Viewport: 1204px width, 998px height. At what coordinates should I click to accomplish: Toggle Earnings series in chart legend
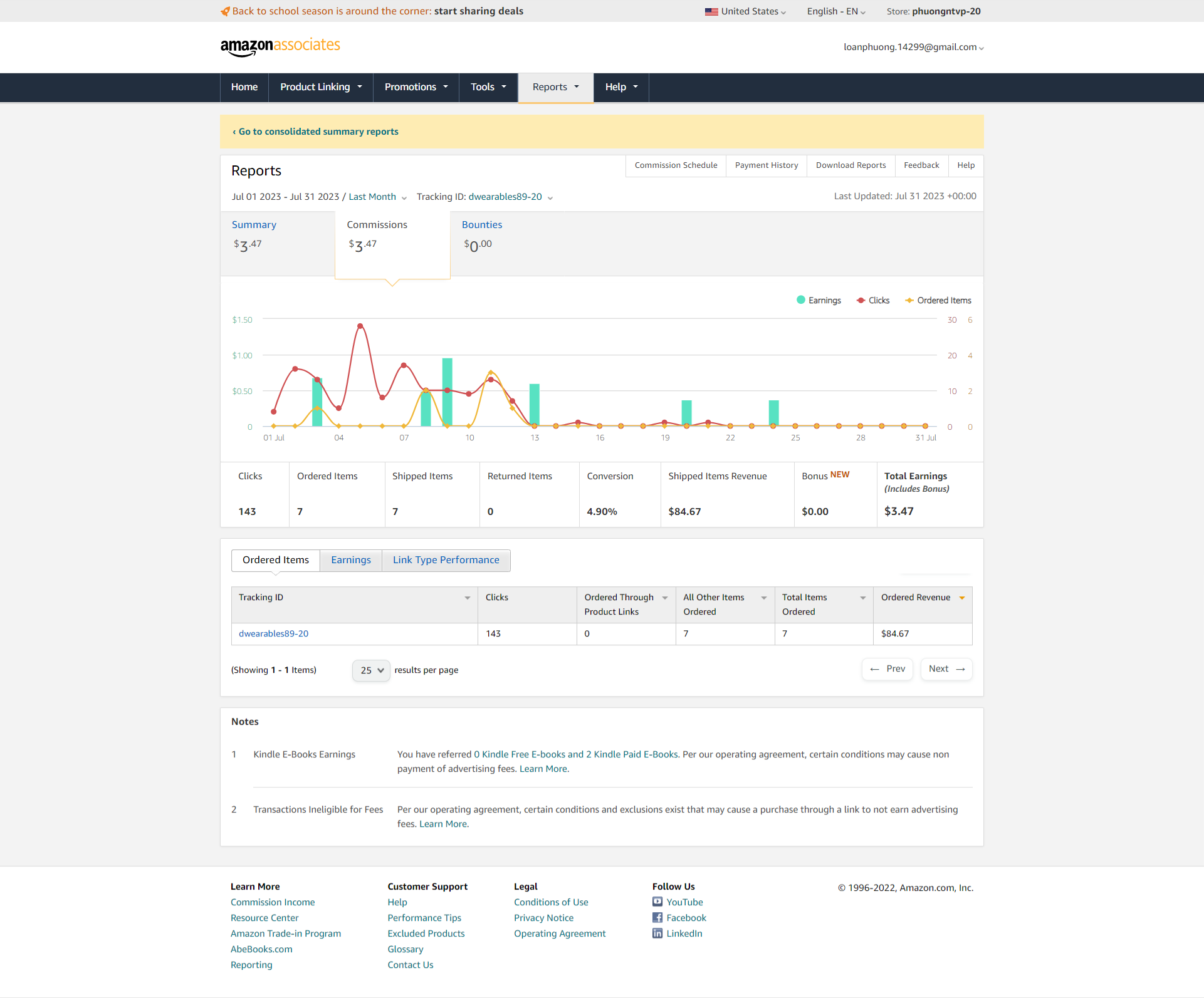coord(819,300)
